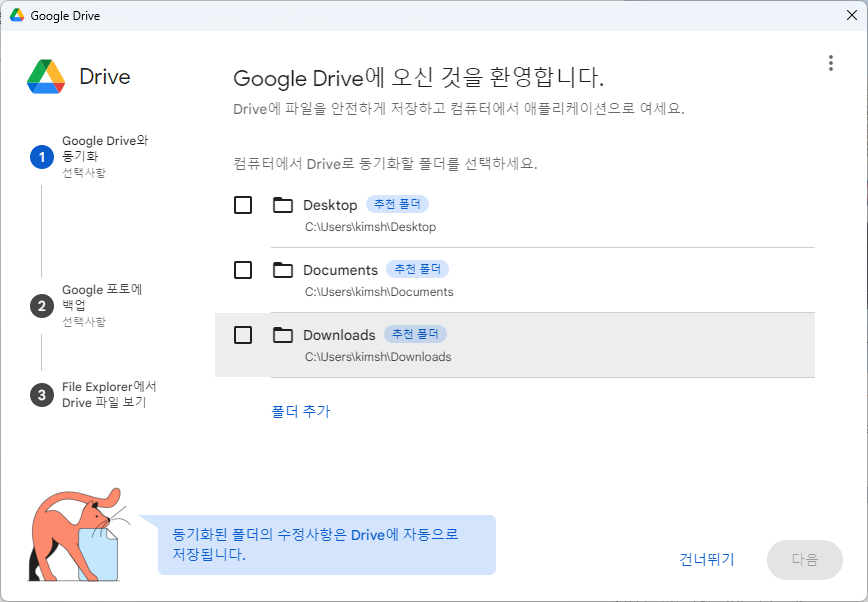This screenshot has width=868, height=602.
Task: Click the '폴더 추가' link
Action: [x=300, y=411]
